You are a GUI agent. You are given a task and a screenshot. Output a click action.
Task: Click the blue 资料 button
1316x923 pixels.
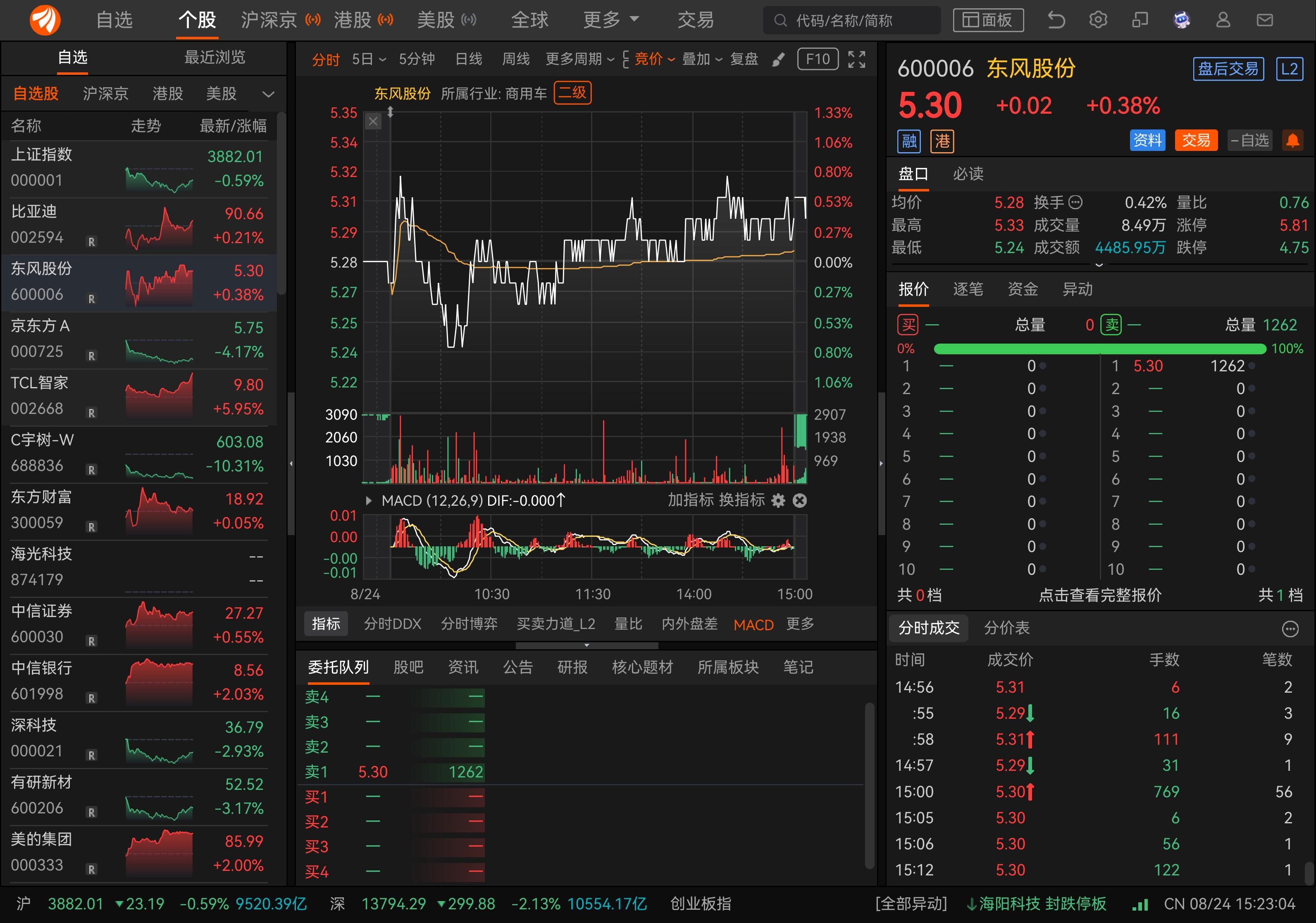pyautogui.click(x=1147, y=141)
